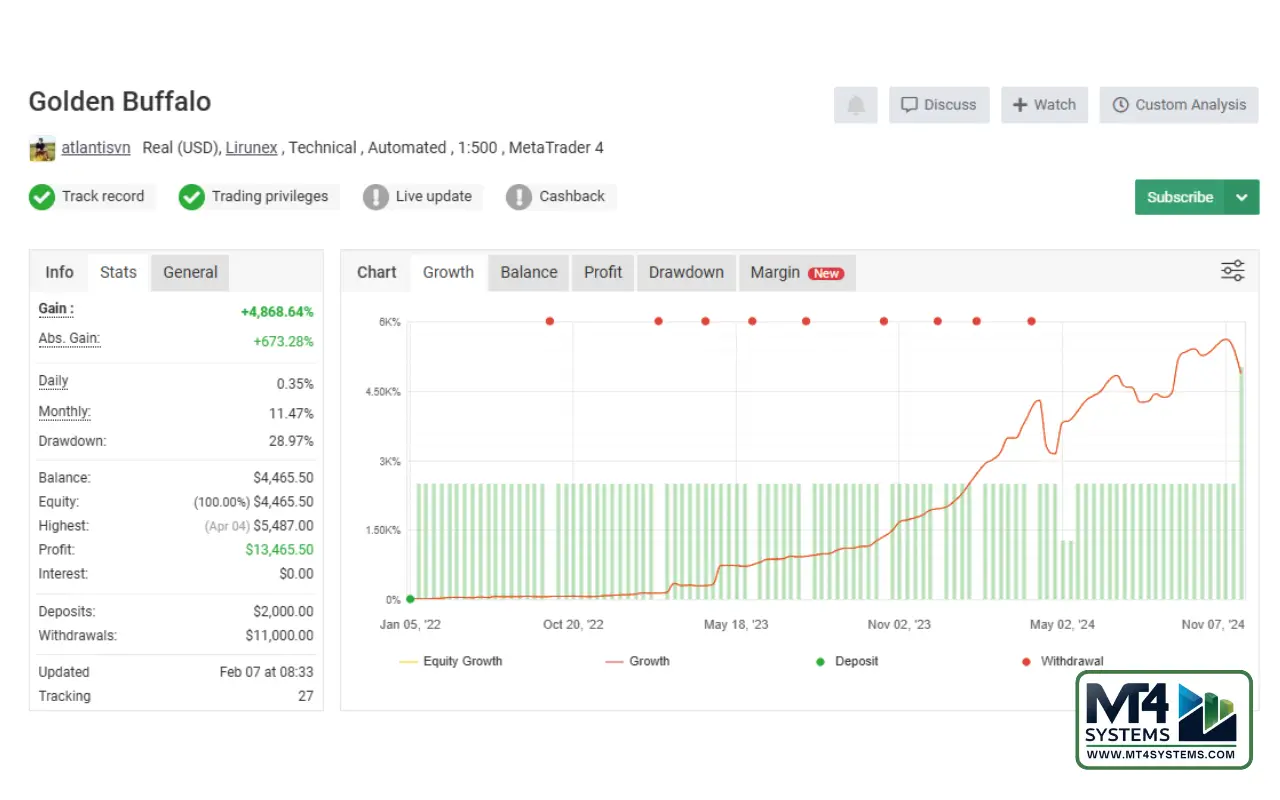Viewport: 1280px width, 800px height.
Task: Click the Track record green checkmark
Action: pos(42,197)
